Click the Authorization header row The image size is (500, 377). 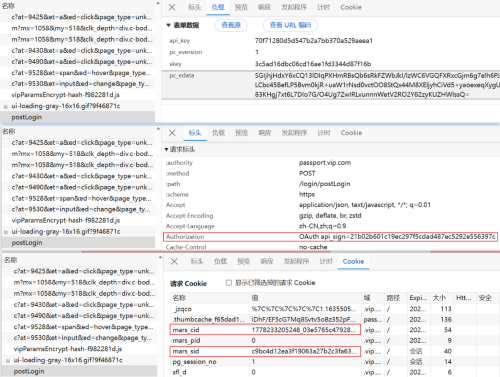pos(330,237)
